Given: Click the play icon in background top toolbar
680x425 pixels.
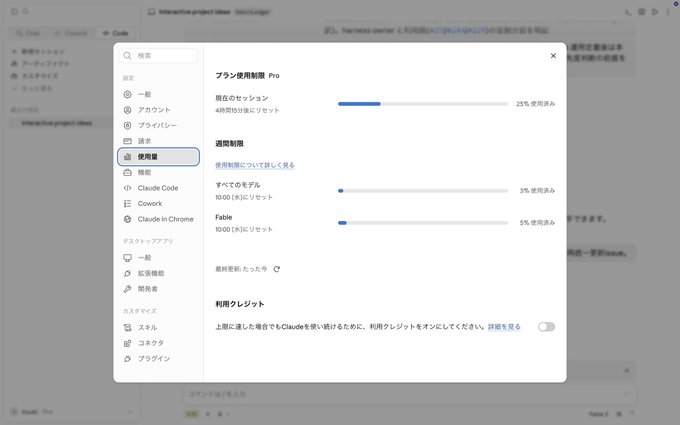Looking at the screenshot, I should [655, 12].
